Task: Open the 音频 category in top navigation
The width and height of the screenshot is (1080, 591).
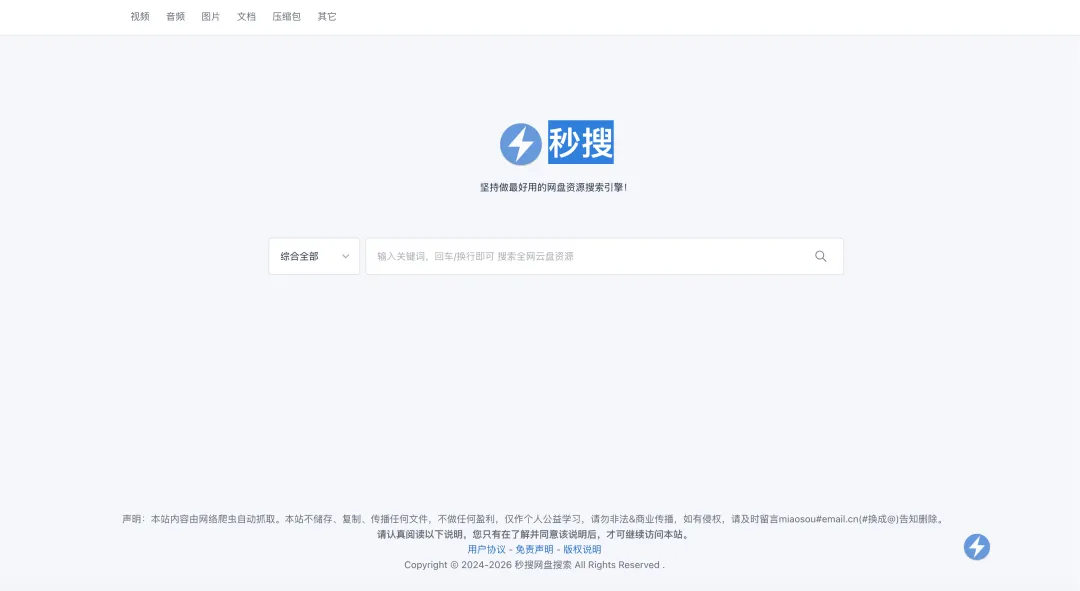Action: (x=176, y=17)
